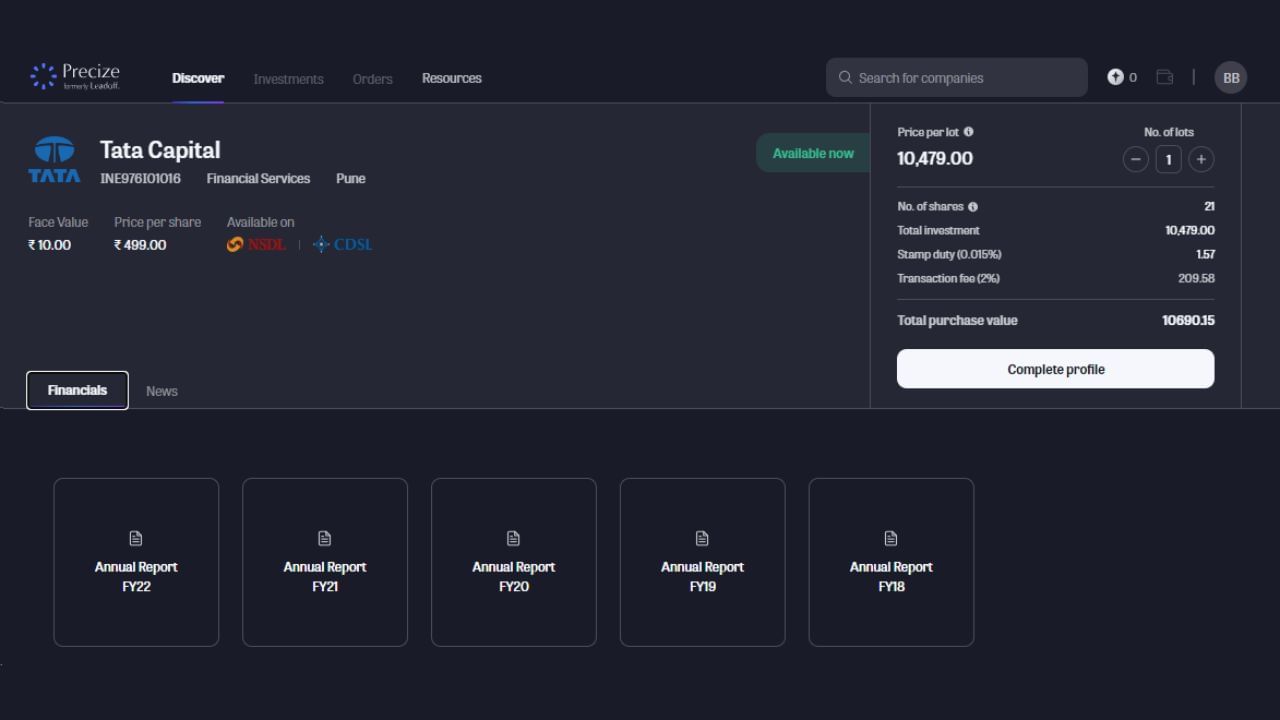Go to Investments menu
1280x720 pixels.
coord(288,79)
